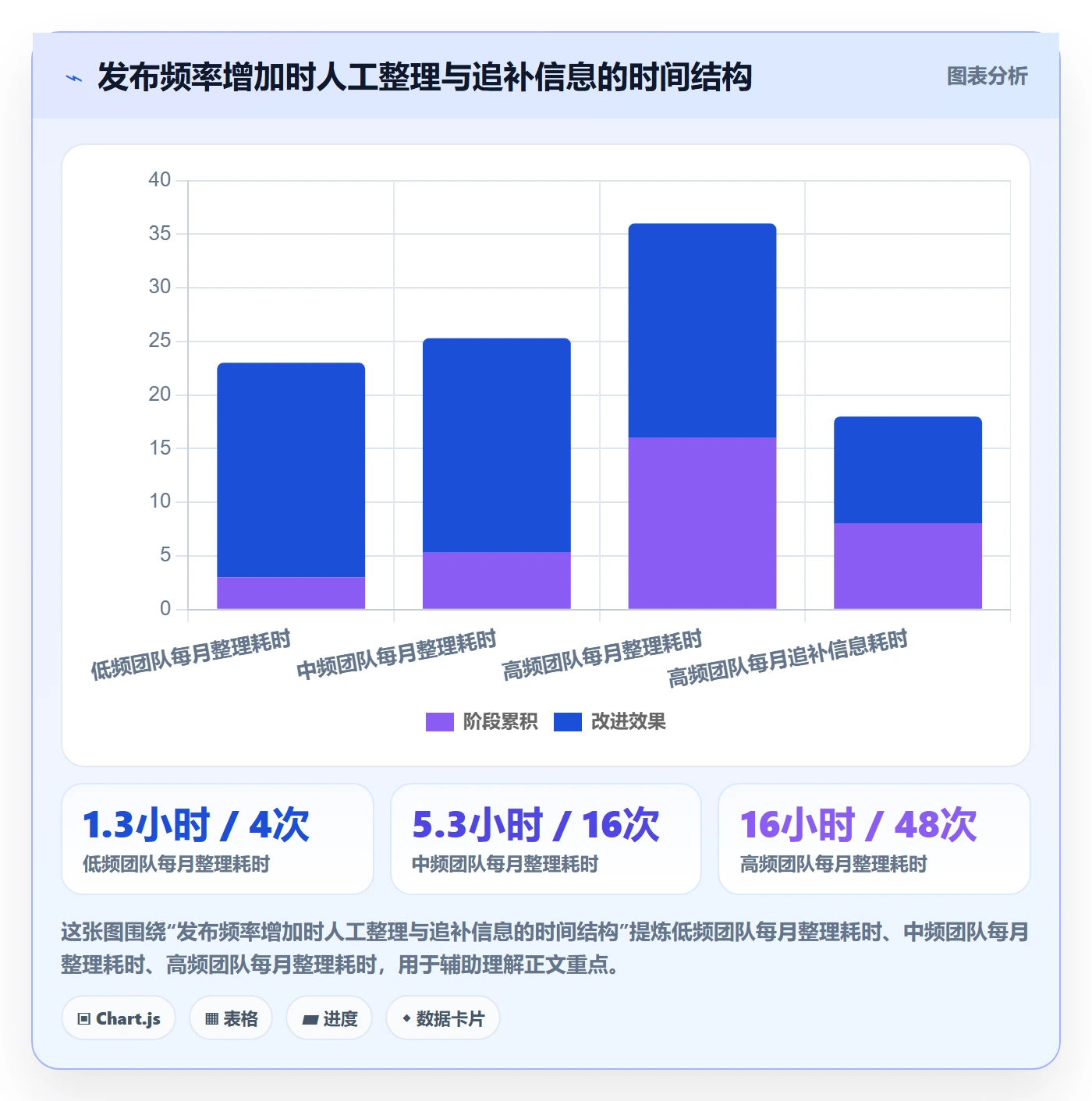Toggle the 改进效果 legend blue swatch
Screen dimensions: 1092x1101
(x=567, y=722)
